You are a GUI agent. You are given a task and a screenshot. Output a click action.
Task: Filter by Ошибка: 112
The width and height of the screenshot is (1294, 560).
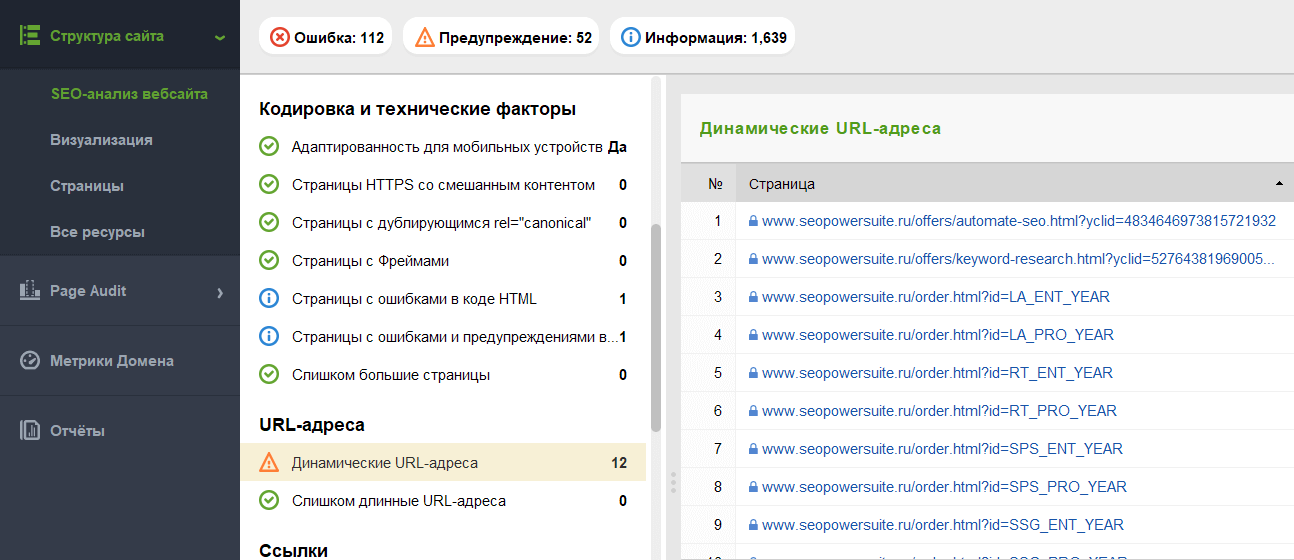326,38
